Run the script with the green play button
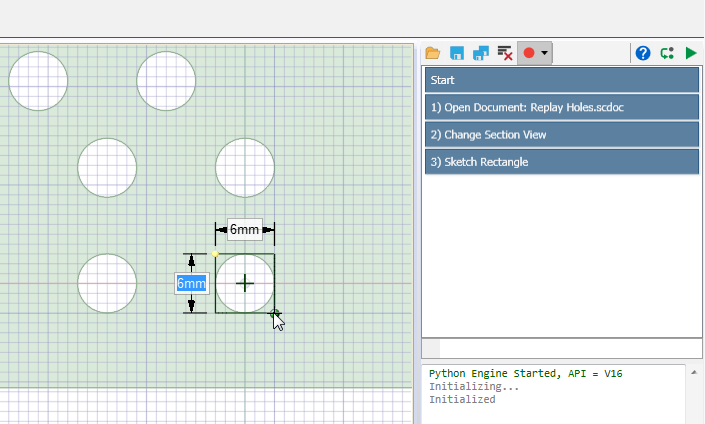 point(691,53)
